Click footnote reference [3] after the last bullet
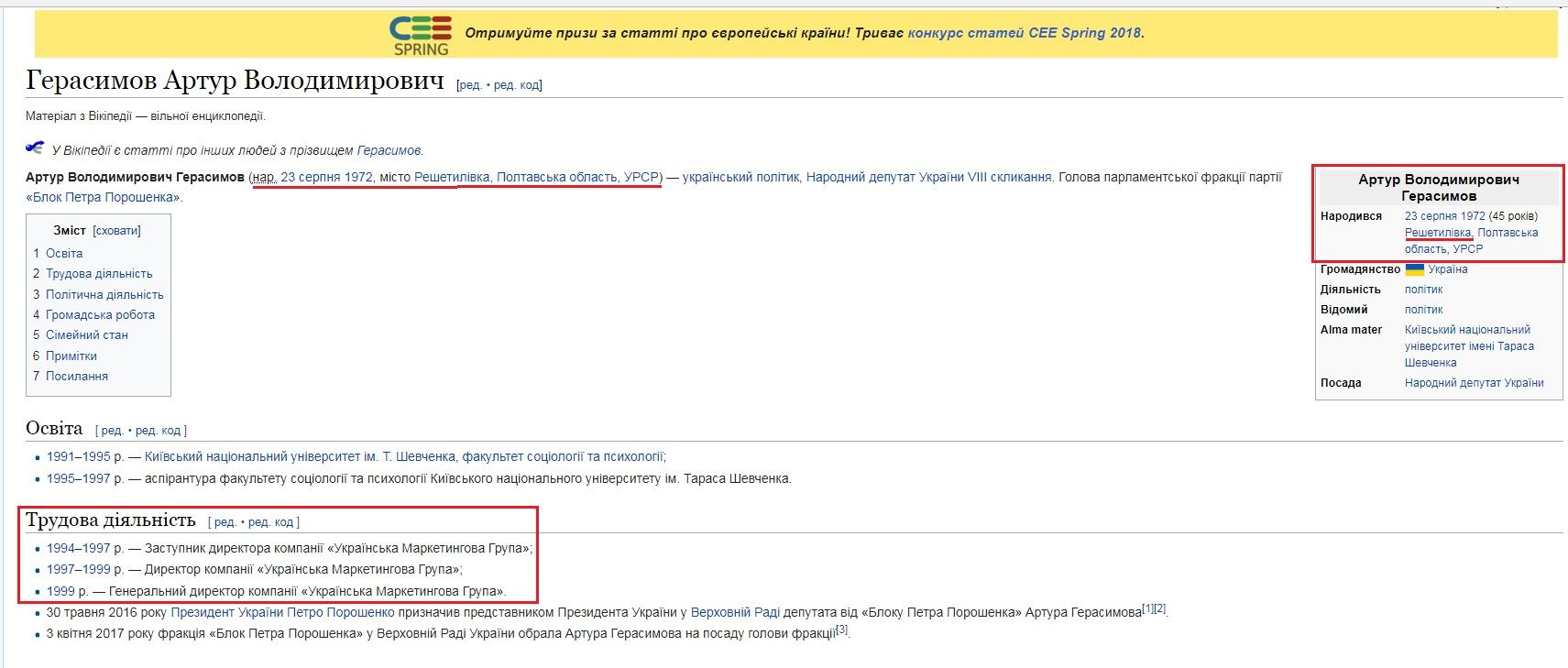 [841, 630]
